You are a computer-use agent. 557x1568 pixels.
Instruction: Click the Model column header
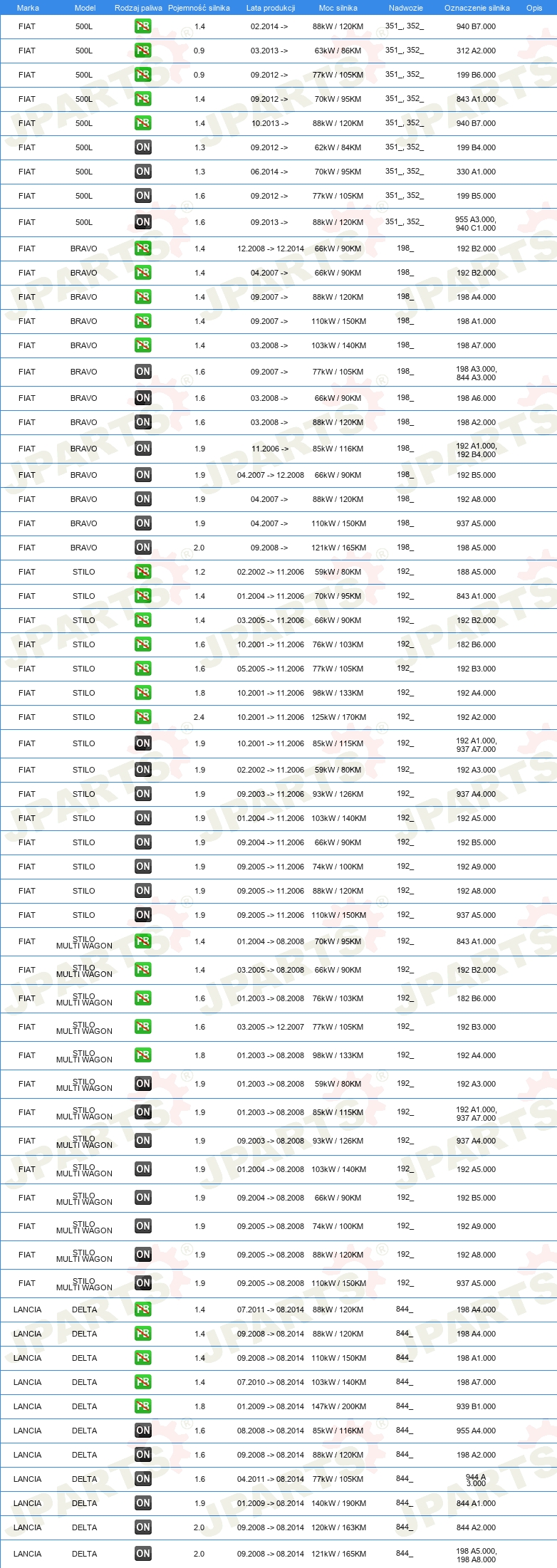click(85, 8)
